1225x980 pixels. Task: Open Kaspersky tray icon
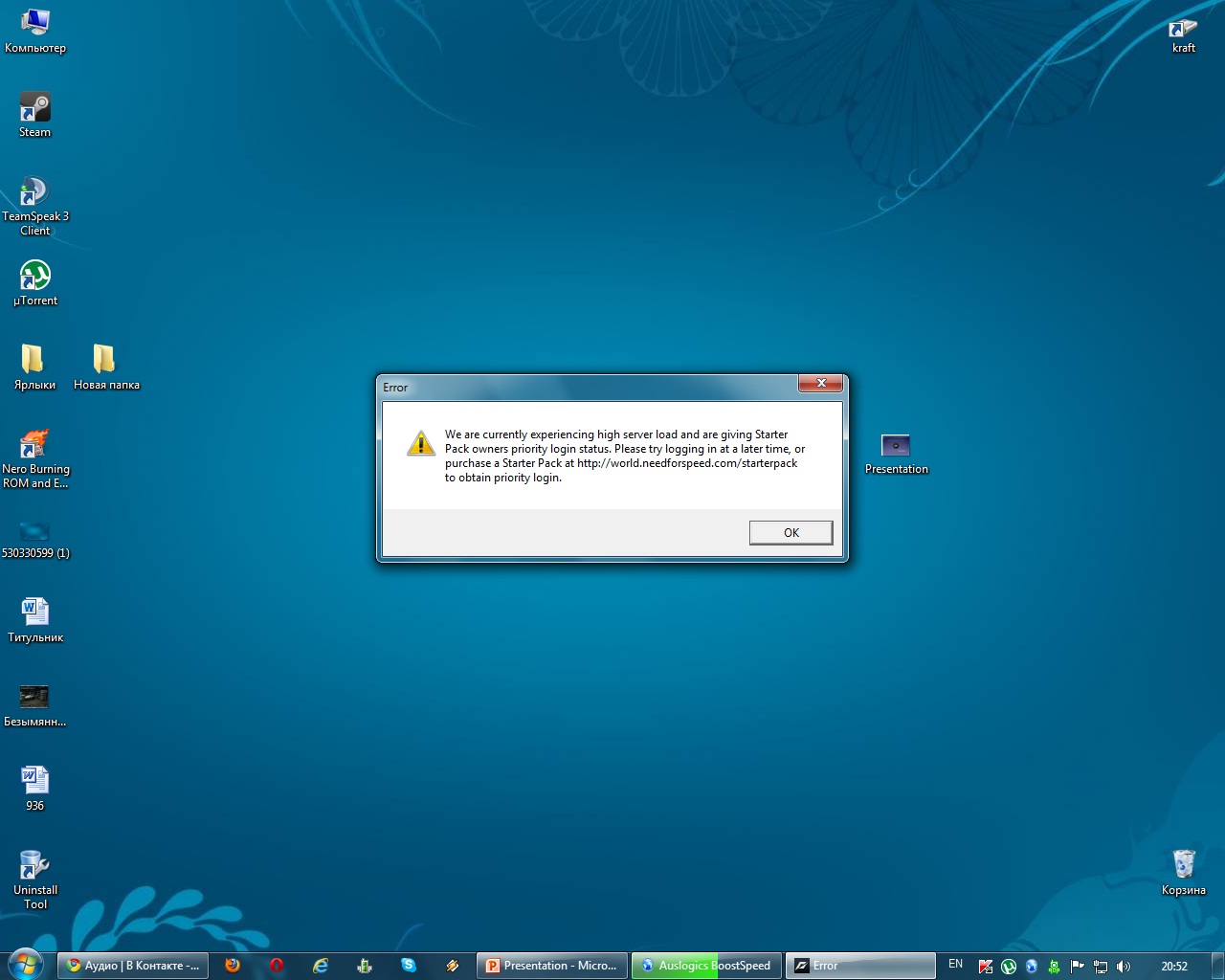(986, 966)
